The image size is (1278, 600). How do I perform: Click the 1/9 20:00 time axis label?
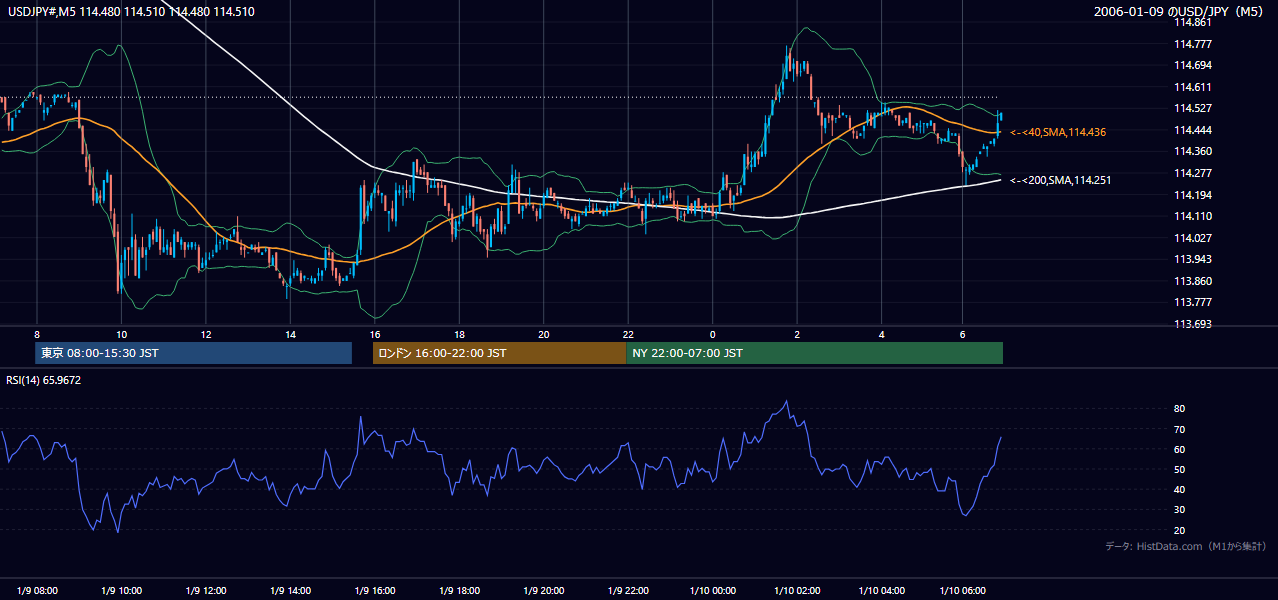point(544,590)
